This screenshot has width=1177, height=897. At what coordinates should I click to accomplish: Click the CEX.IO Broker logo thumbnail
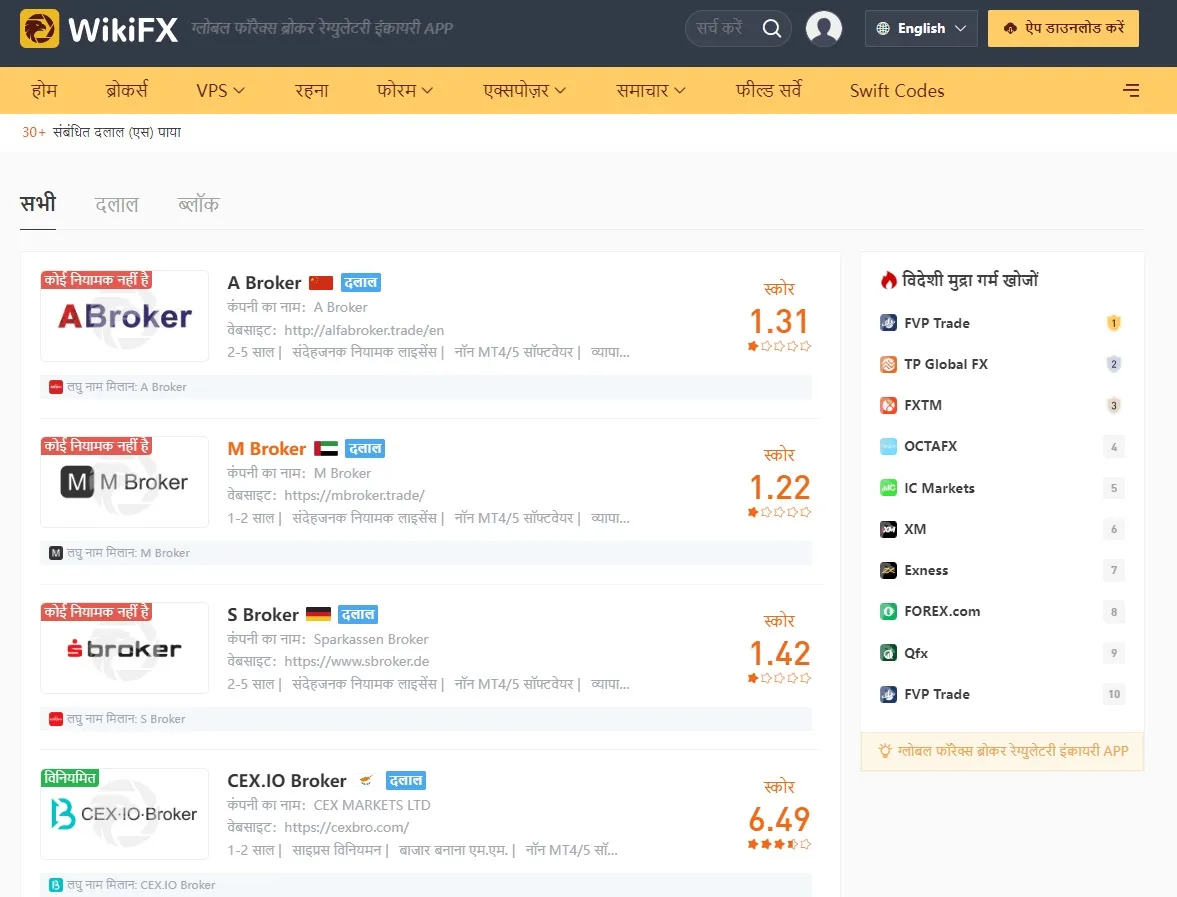[x=125, y=814]
